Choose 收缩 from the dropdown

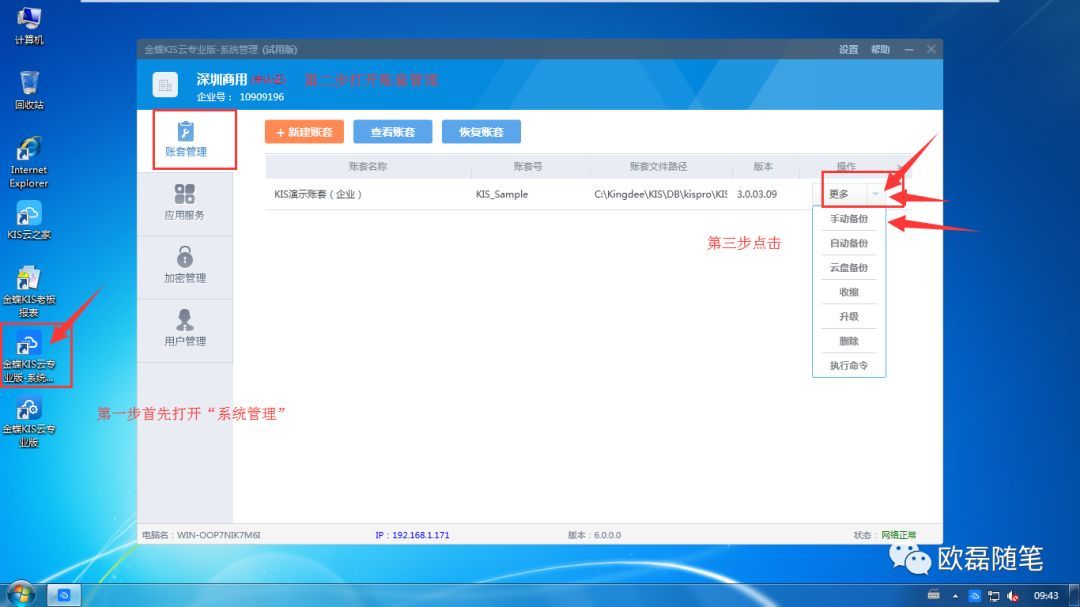849,292
